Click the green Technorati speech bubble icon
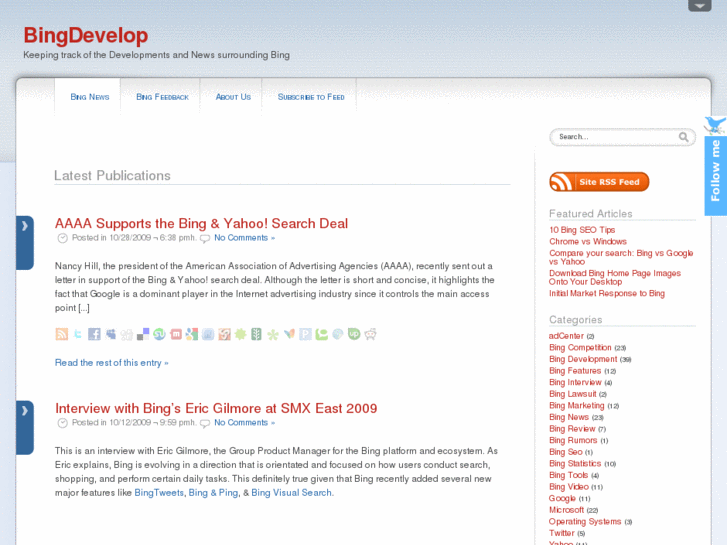This screenshot has height=545, width=727. coord(321,334)
